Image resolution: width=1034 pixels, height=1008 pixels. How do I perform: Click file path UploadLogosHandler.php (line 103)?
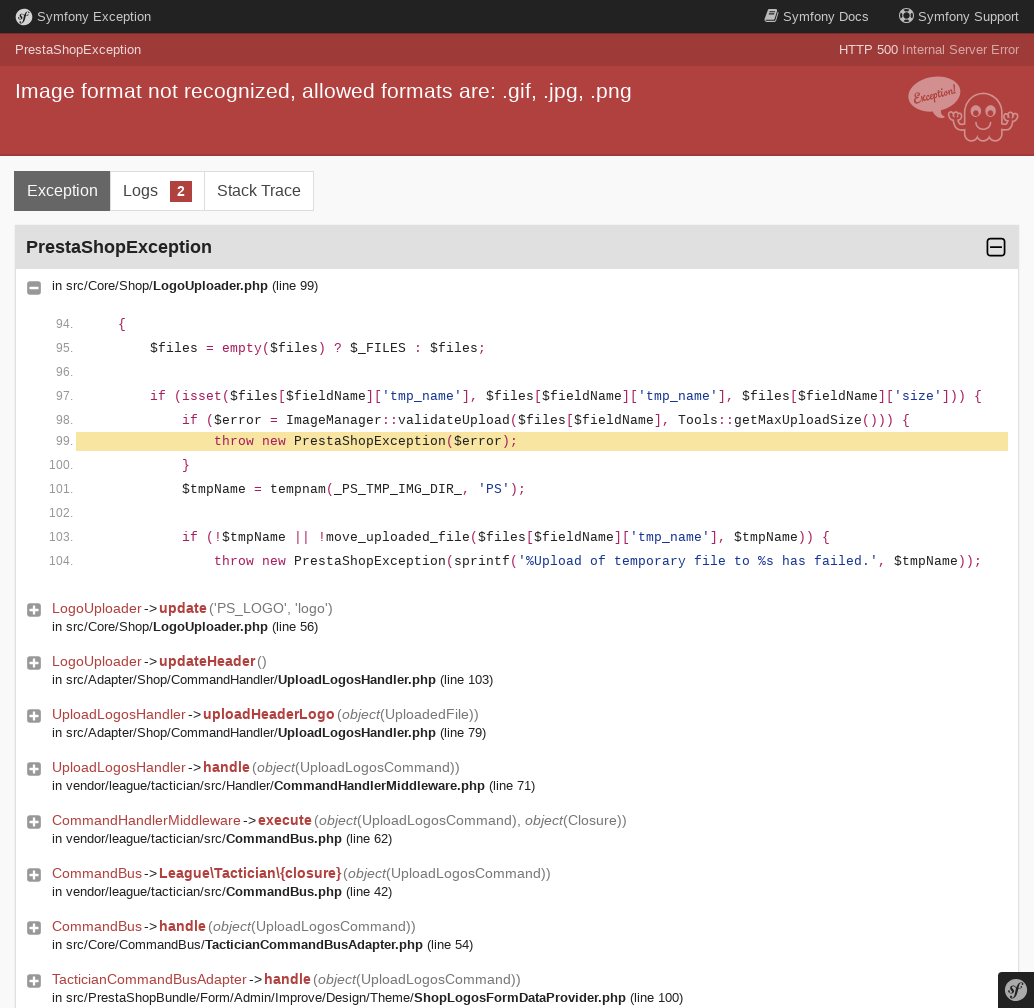tap(272, 680)
